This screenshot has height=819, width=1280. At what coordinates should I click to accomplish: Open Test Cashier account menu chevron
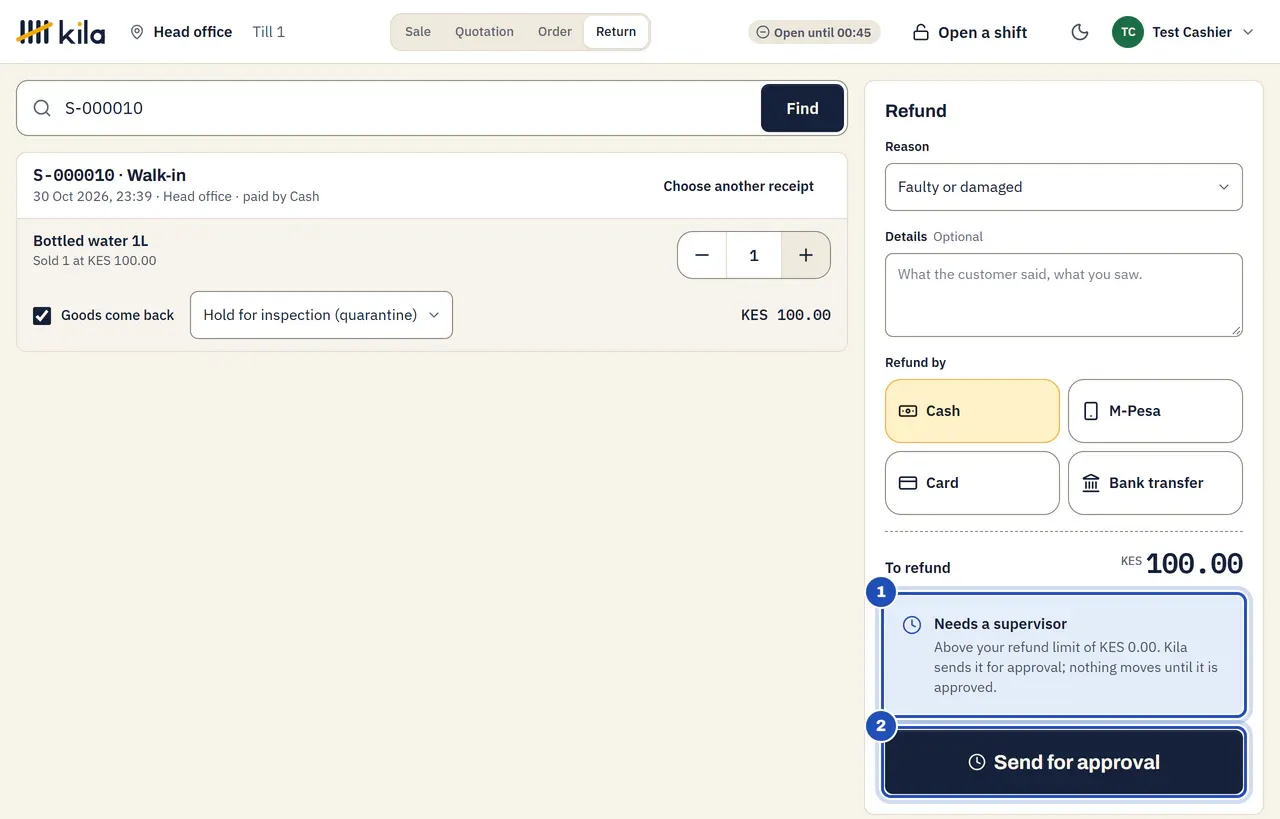click(x=1248, y=32)
